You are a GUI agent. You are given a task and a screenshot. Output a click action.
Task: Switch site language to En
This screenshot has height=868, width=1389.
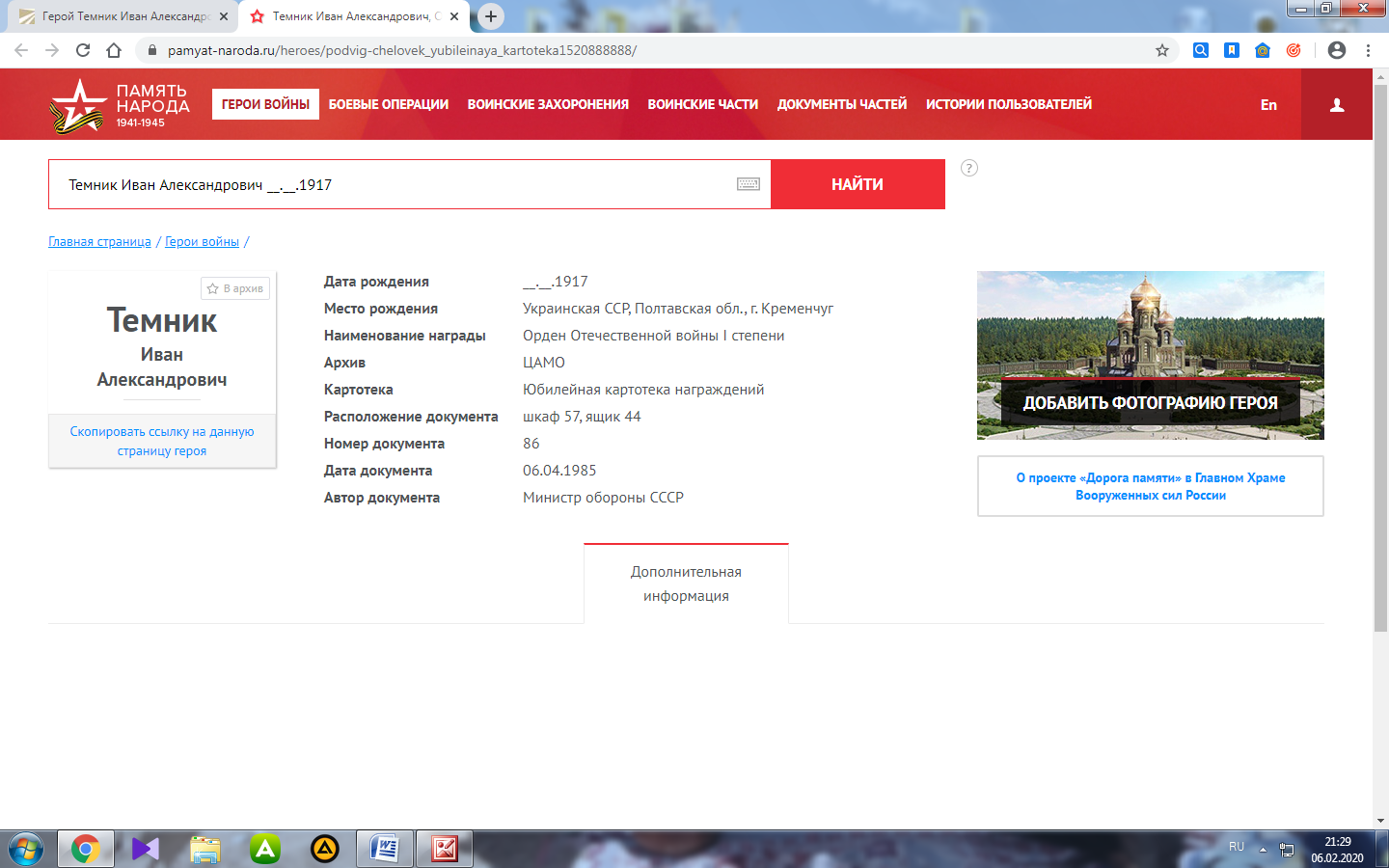pyautogui.click(x=1268, y=105)
